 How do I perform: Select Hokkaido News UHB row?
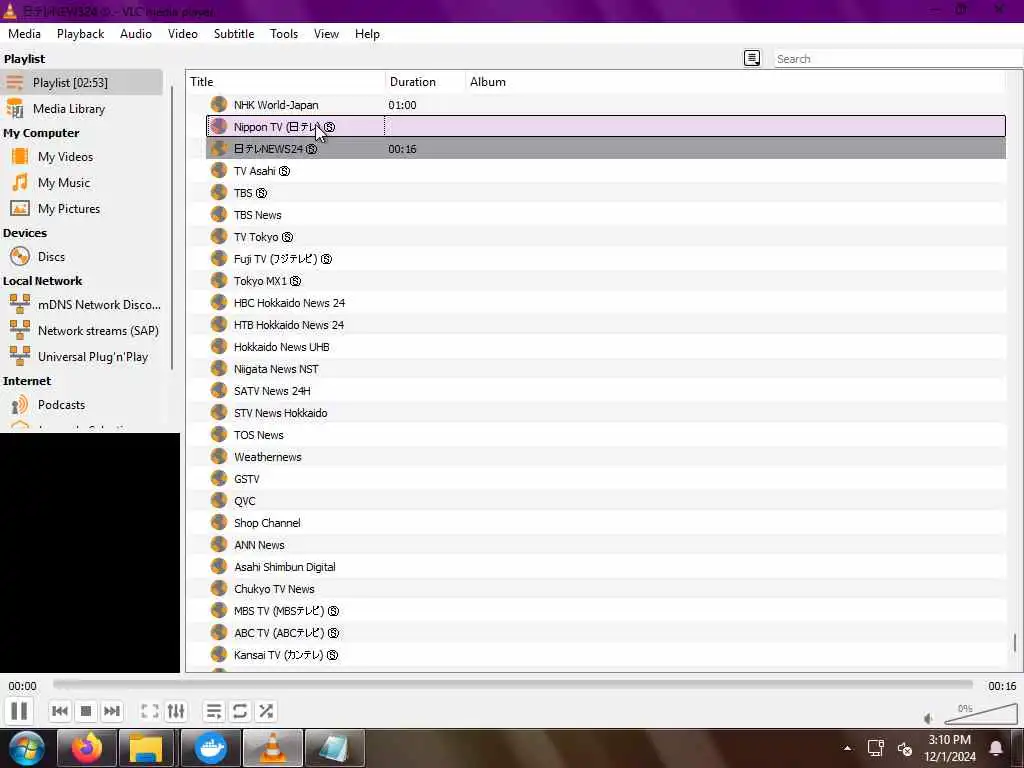605,347
